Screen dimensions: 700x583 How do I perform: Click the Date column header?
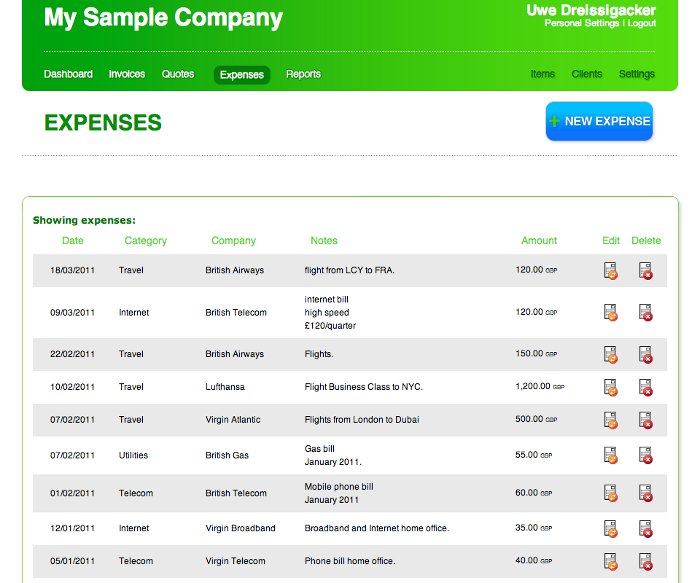coord(73,241)
